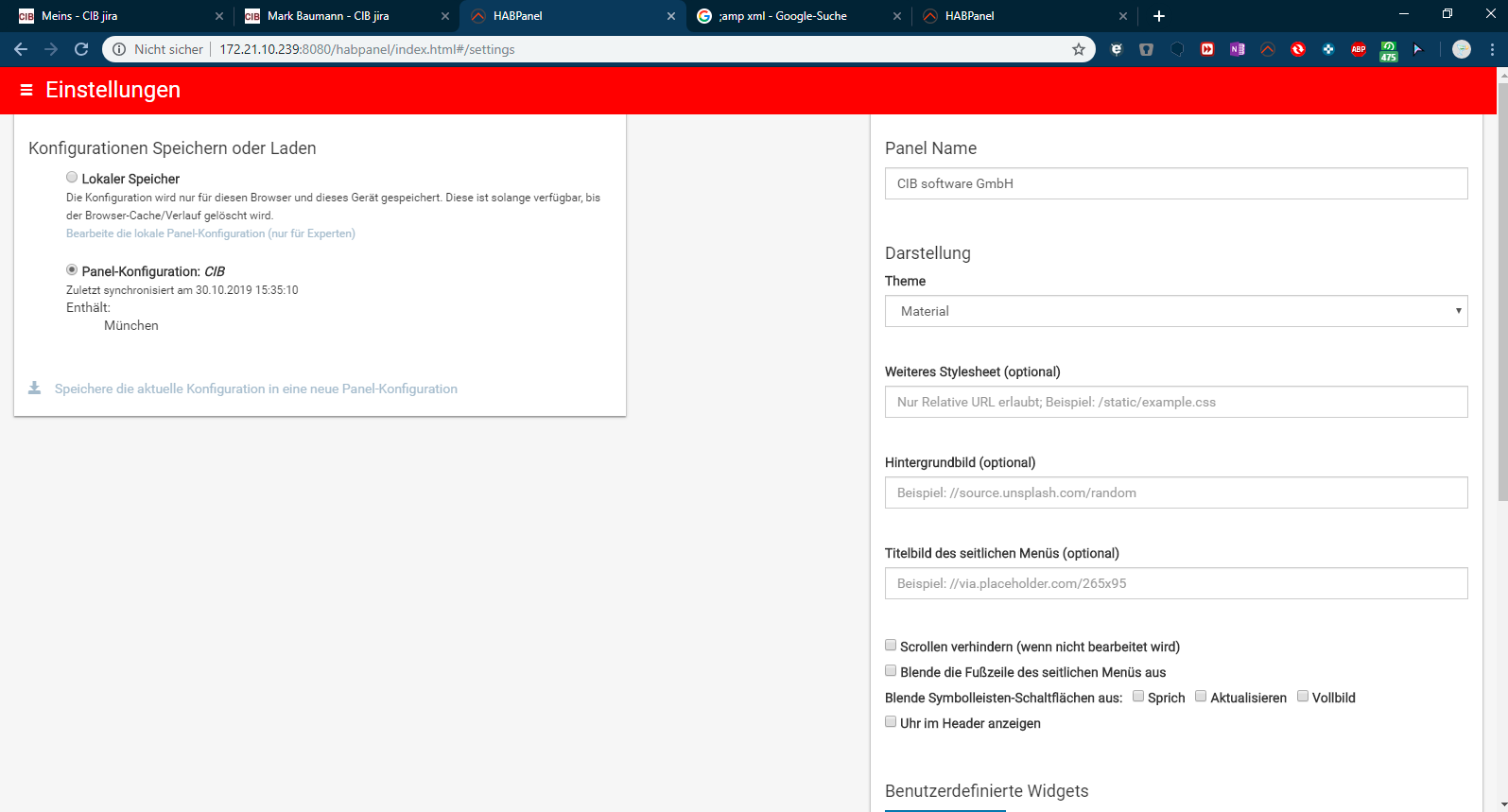Select the Lokaler Speicher radio option
The image size is (1508, 812).
click(72, 177)
